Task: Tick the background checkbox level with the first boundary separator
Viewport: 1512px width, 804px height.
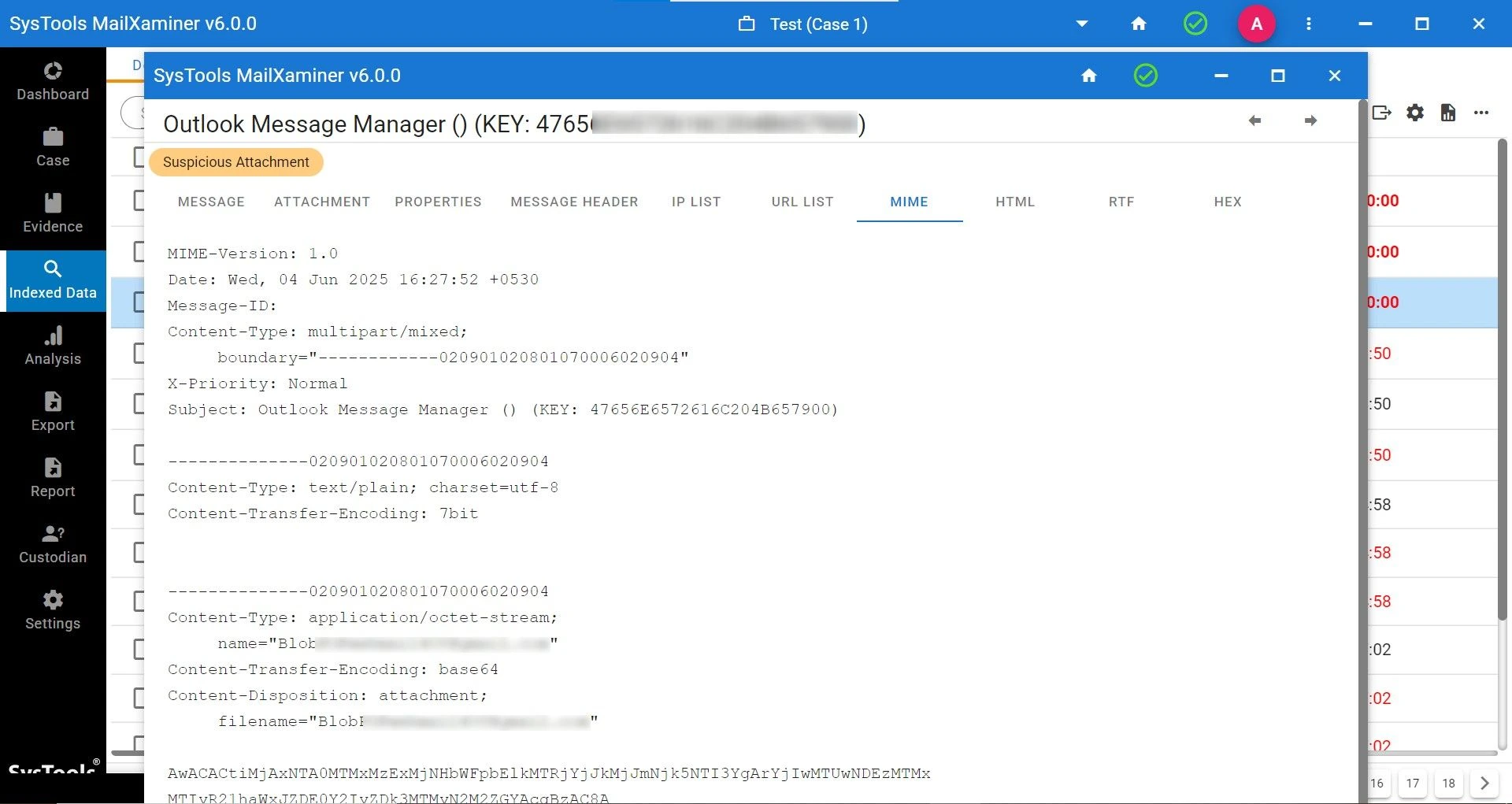Action: tap(139, 454)
